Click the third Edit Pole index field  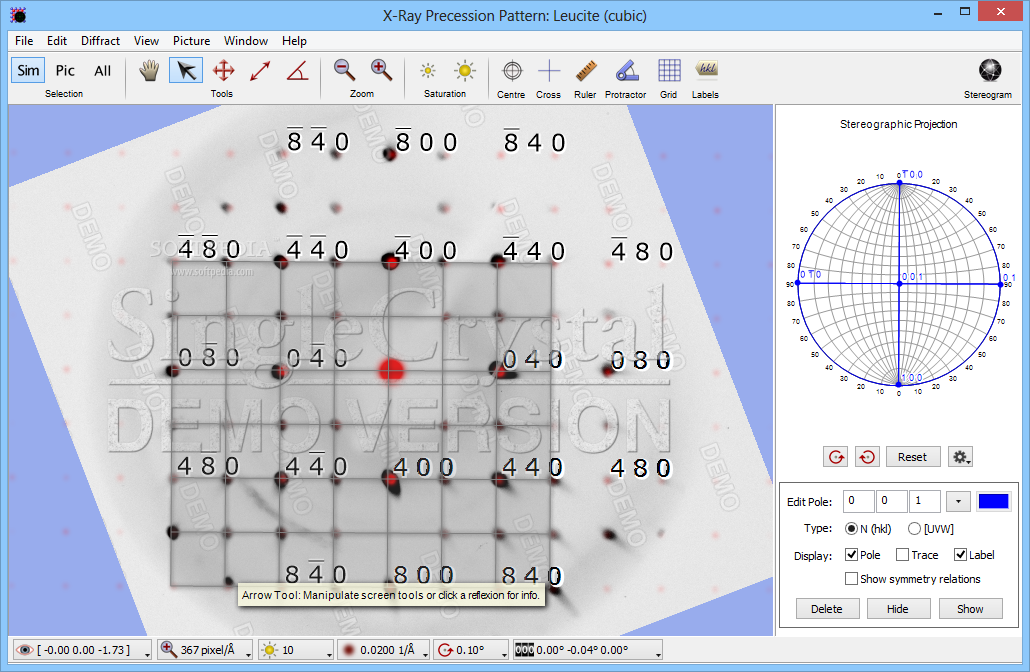point(924,501)
